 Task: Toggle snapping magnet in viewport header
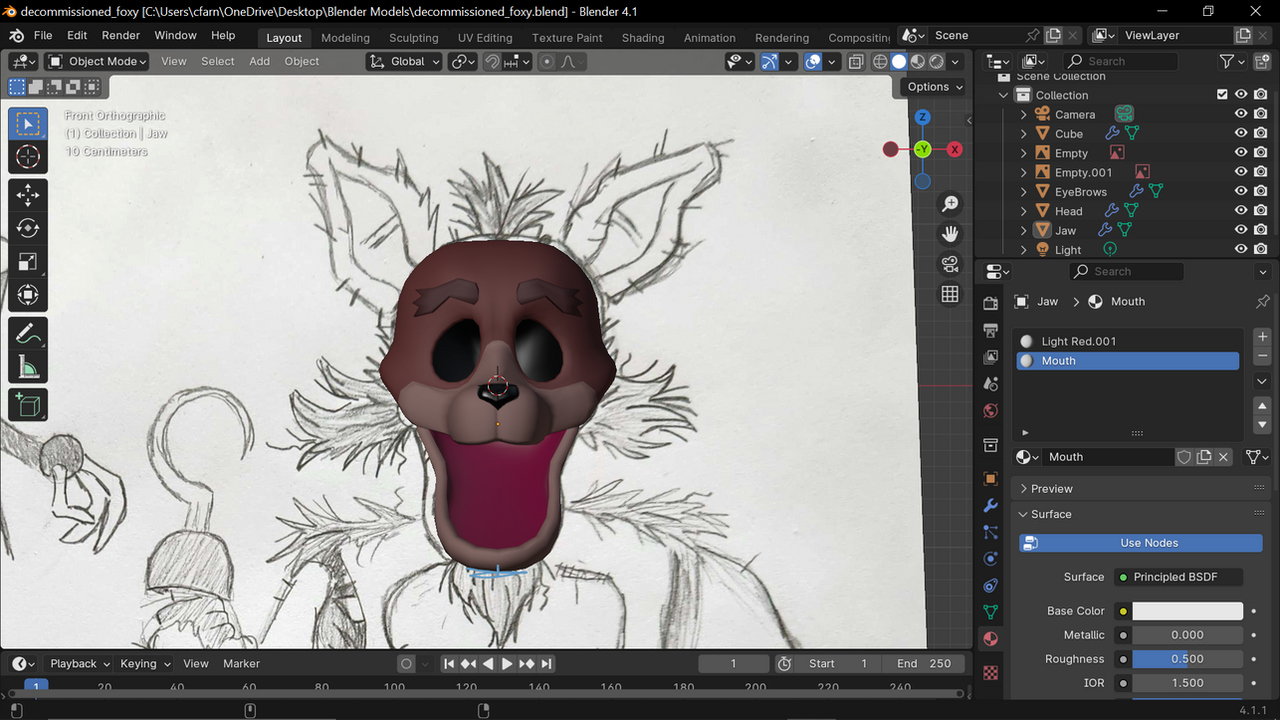[x=492, y=61]
